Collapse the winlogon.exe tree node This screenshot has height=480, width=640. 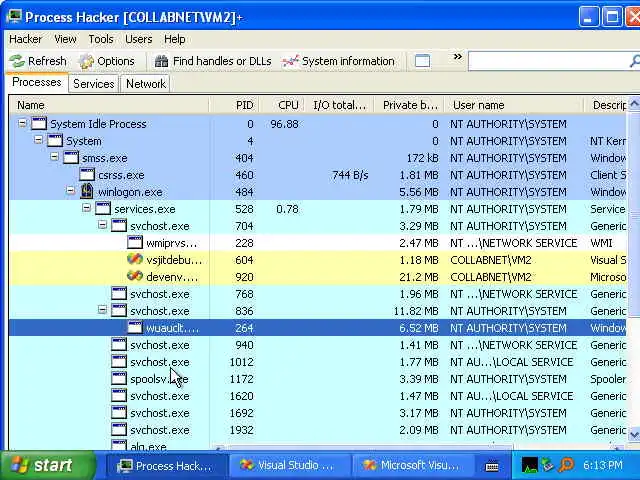71,191
